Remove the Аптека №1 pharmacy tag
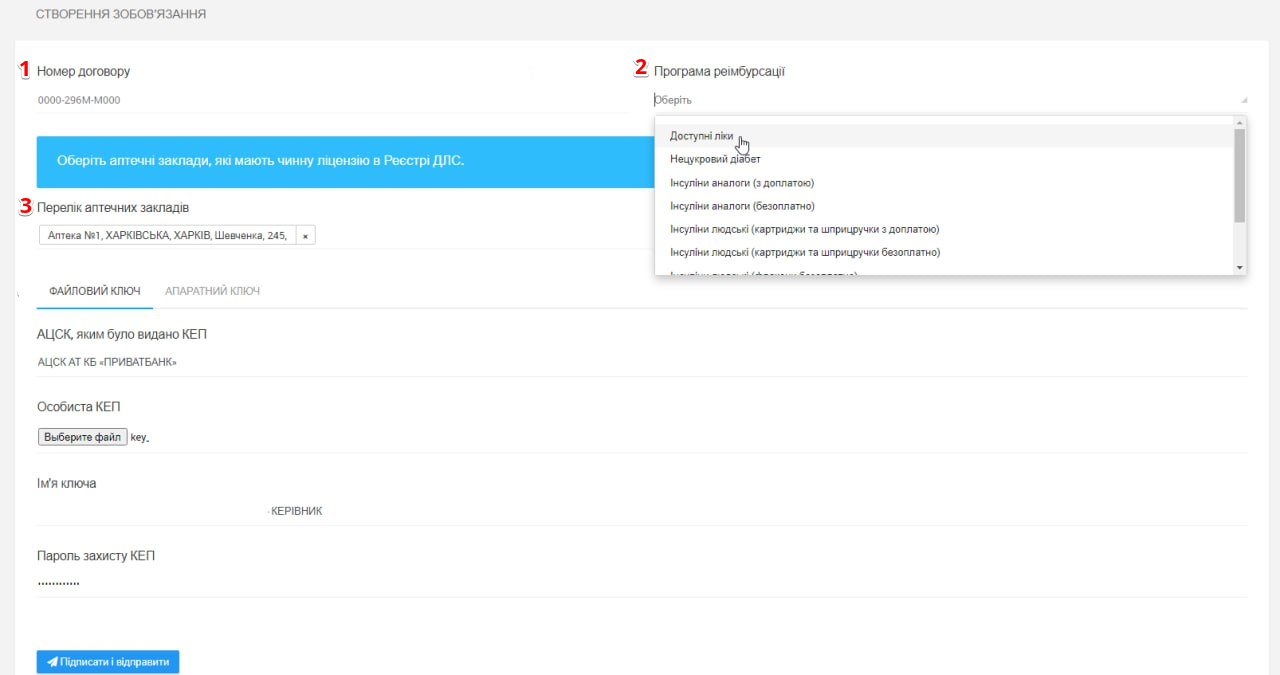This screenshot has height=675, width=1280. pyautogui.click(x=305, y=236)
